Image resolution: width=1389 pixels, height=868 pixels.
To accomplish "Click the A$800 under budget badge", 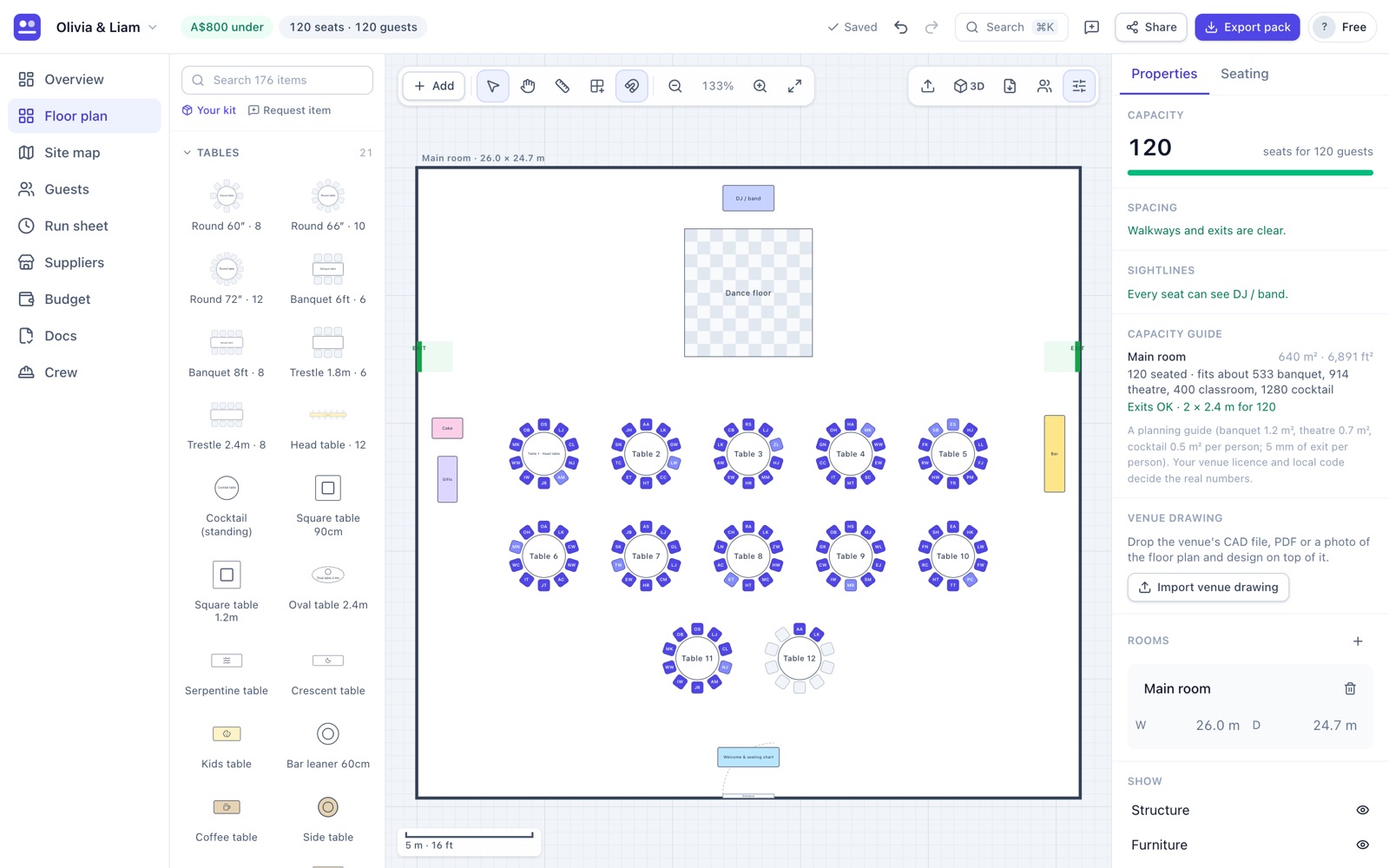I will click(x=227, y=27).
